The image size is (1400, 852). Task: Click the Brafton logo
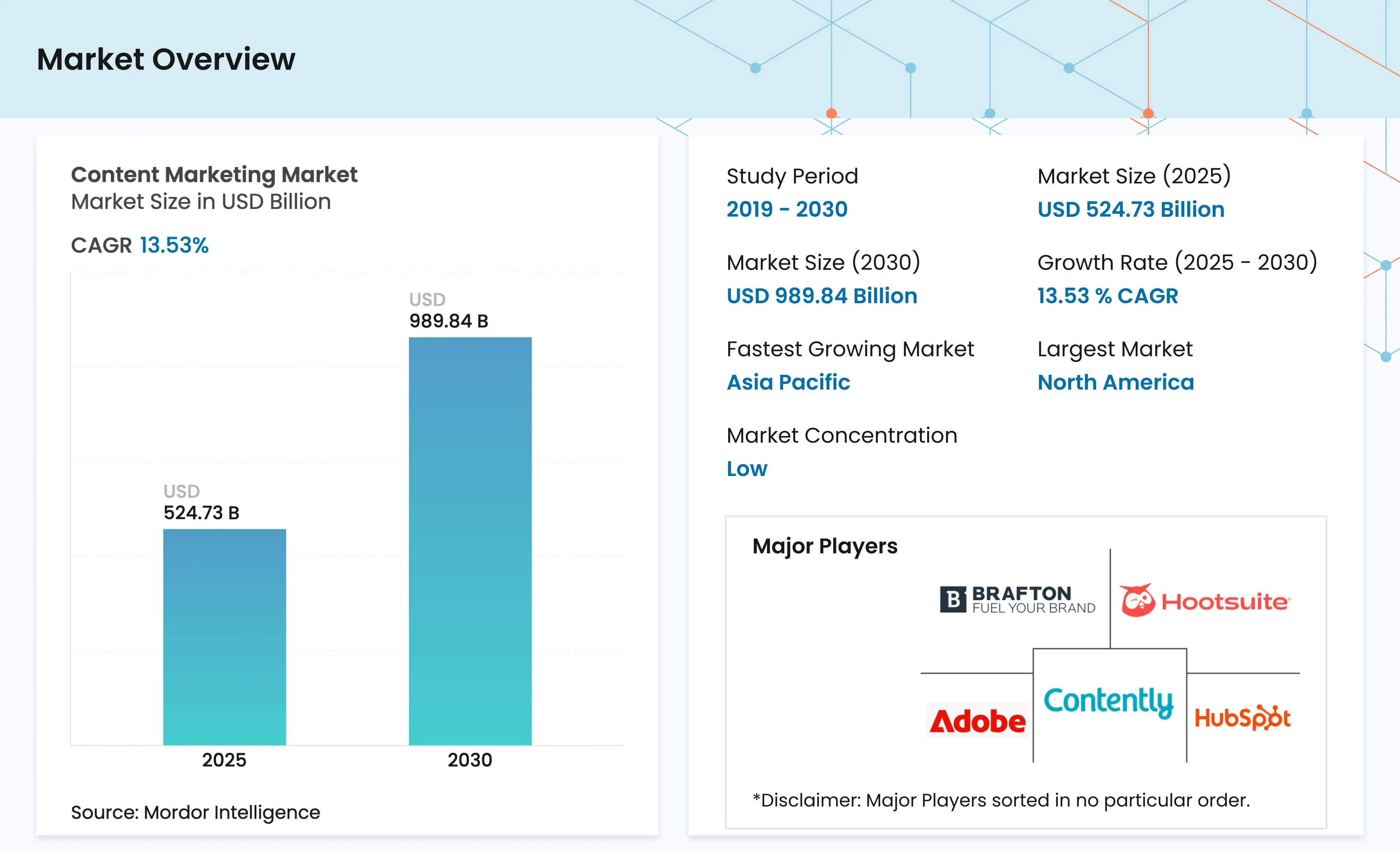(1018, 600)
